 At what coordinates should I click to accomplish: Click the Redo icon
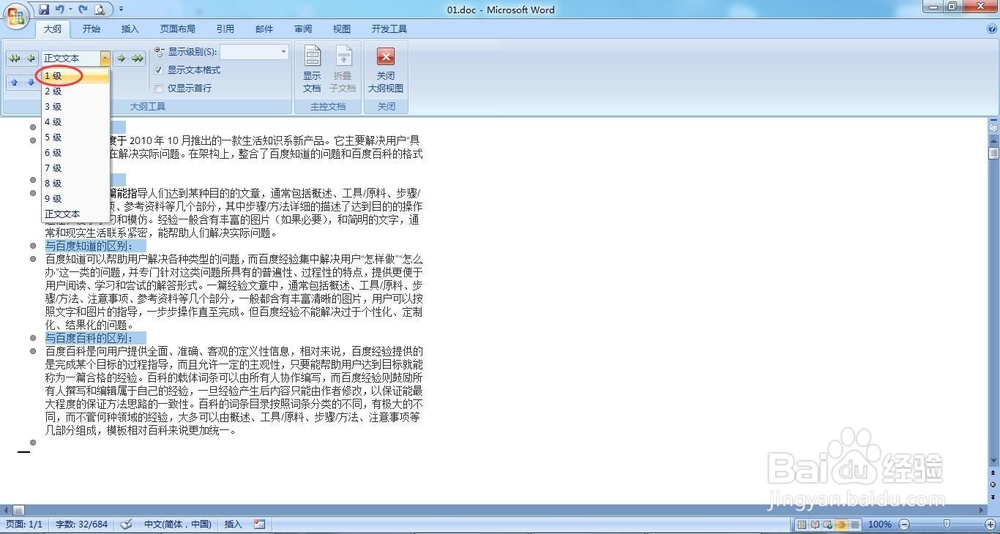click(83, 9)
